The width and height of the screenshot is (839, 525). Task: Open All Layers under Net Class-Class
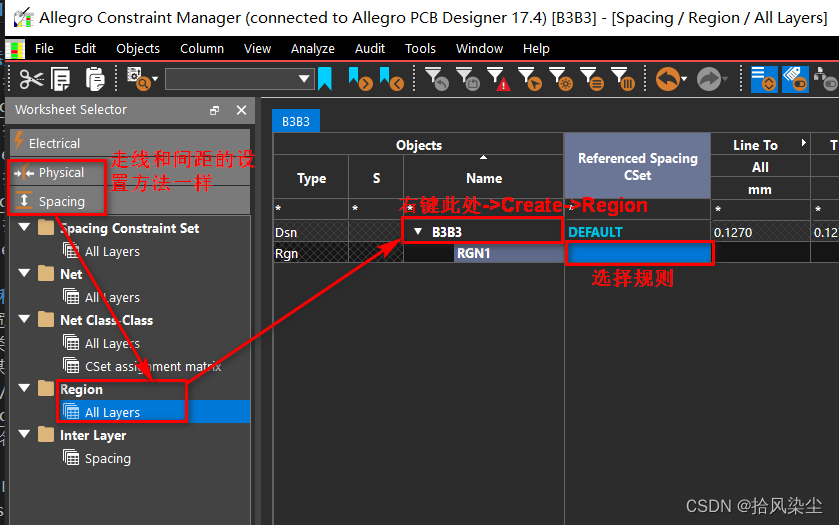(x=112, y=343)
